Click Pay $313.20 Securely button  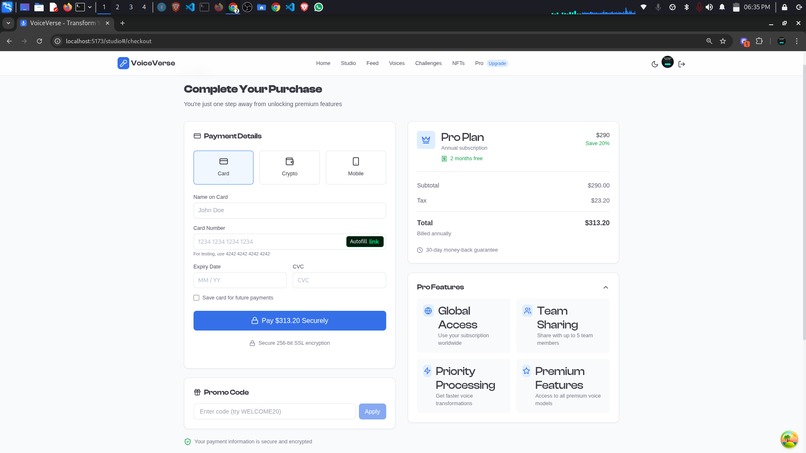[289, 320]
